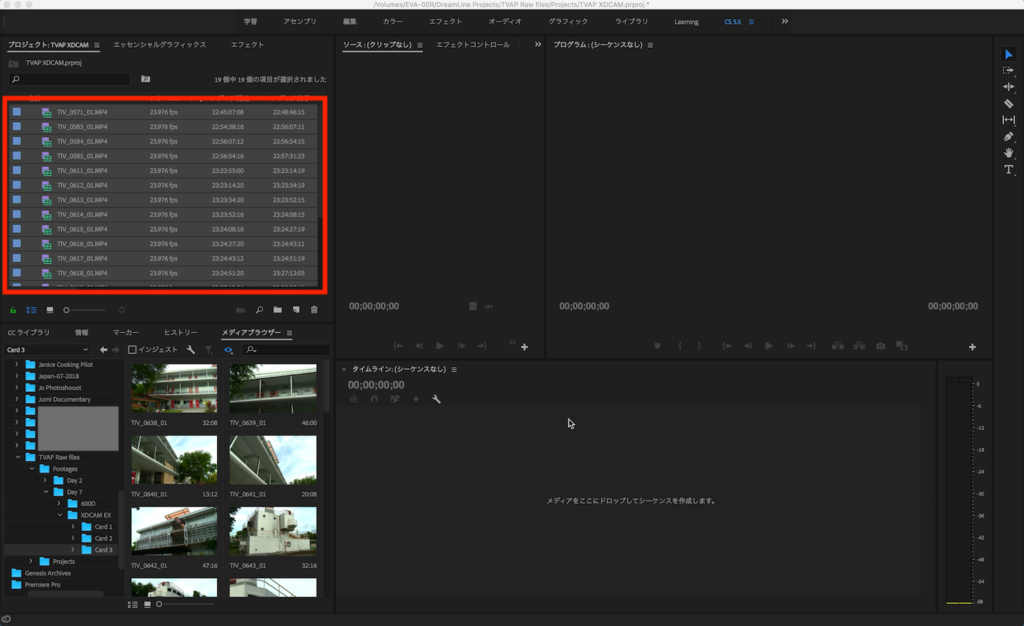This screenshot has height=626, width=1024.
Task: Open the Premiere Pro folder in tree
Action: [43, 584]
